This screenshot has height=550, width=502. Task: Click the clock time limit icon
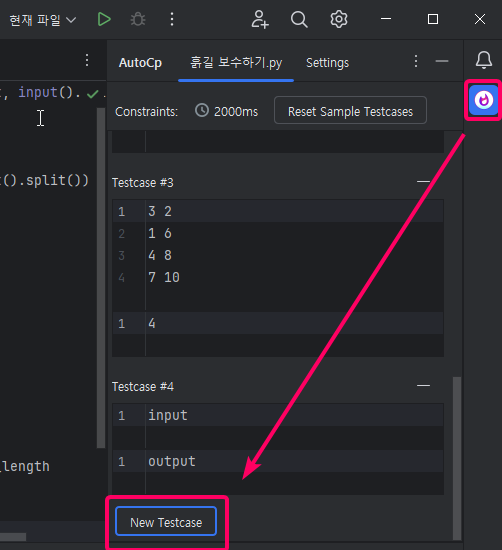pos(202,110)
